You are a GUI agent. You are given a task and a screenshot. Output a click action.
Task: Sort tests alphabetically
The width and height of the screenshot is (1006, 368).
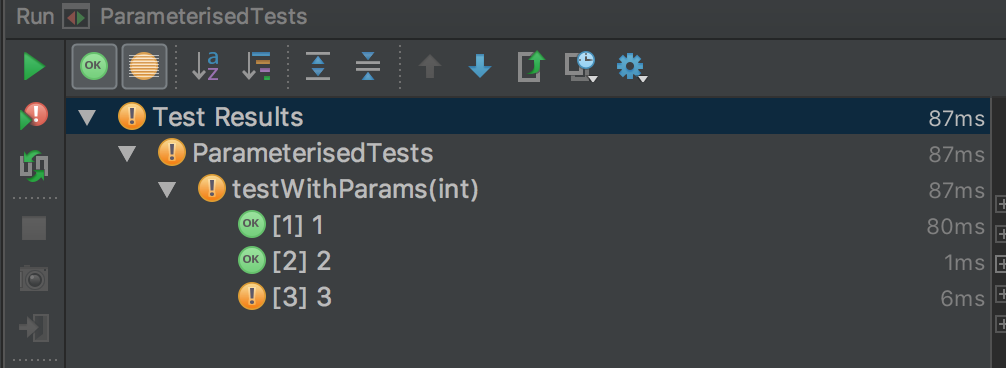[x=205, y=66]
